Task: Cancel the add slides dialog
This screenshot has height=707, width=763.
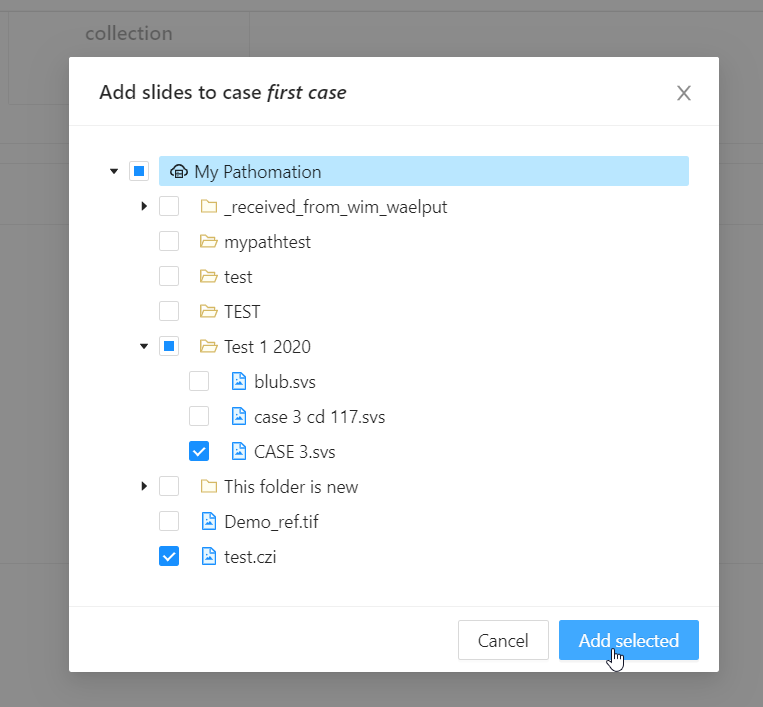Action: [x=503, y=641]
